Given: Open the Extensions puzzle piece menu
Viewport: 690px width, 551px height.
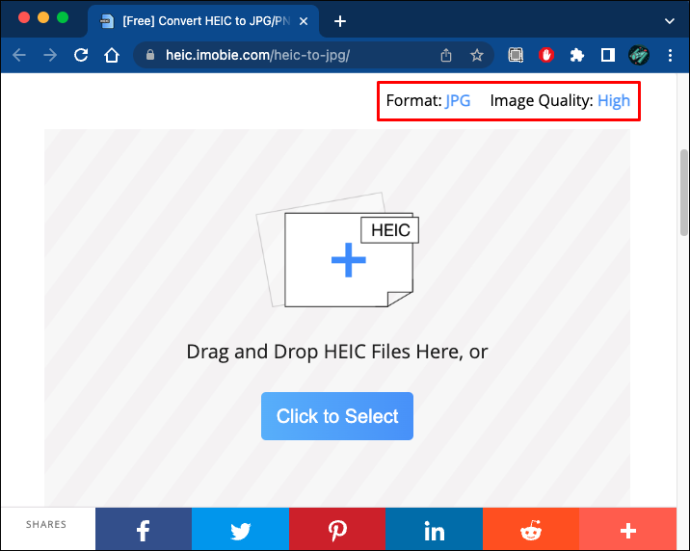Looking at the screenshot, I should click(577, 55).
